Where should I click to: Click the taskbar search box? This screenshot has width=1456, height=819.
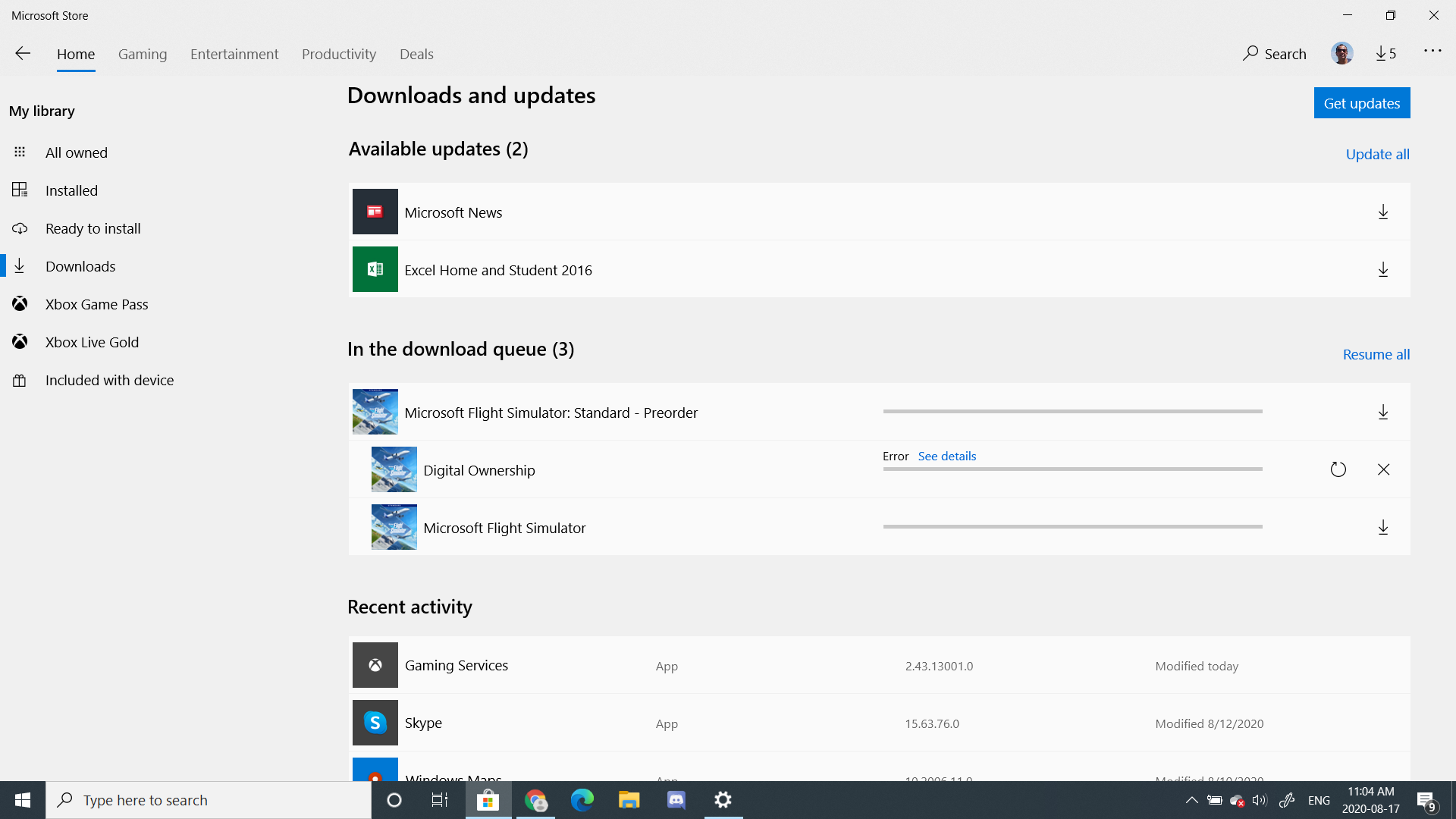click(x=209, y=800)
